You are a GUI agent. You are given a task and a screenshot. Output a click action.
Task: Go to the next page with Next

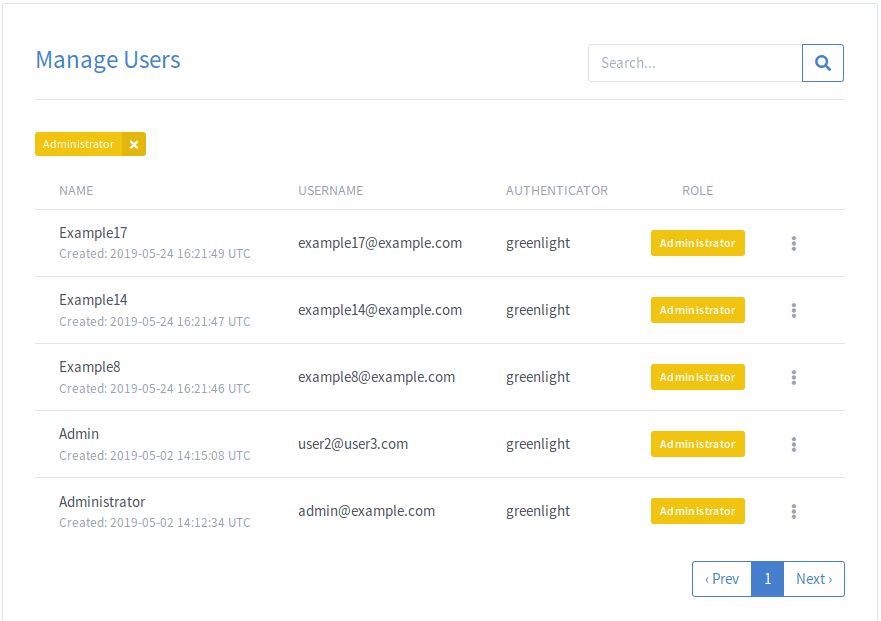click(814, 579)
